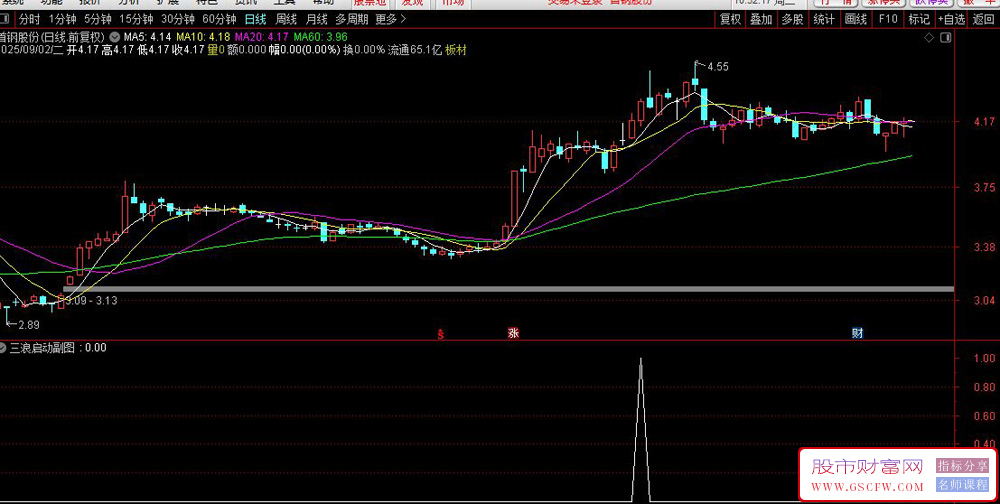Click the 标记 mark button
The width and height of the screenshot is (1000, 504).
[x=919, y=19]
